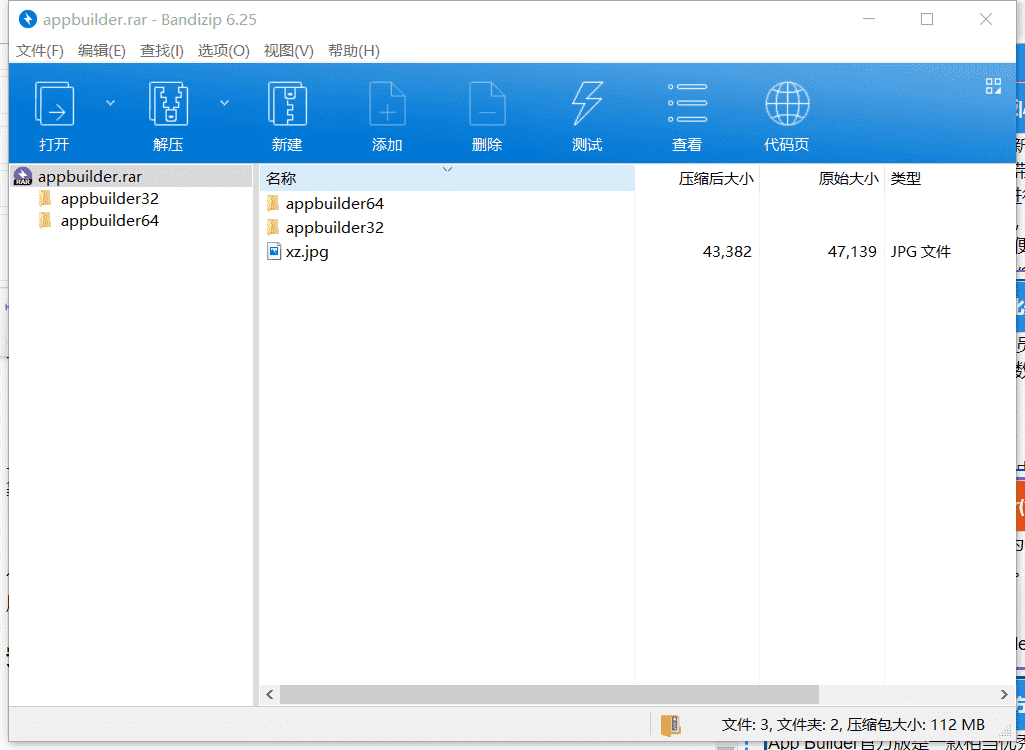Maximize the Bandizip window
This screenshot has height=750, width=1025.
point(927,20)
